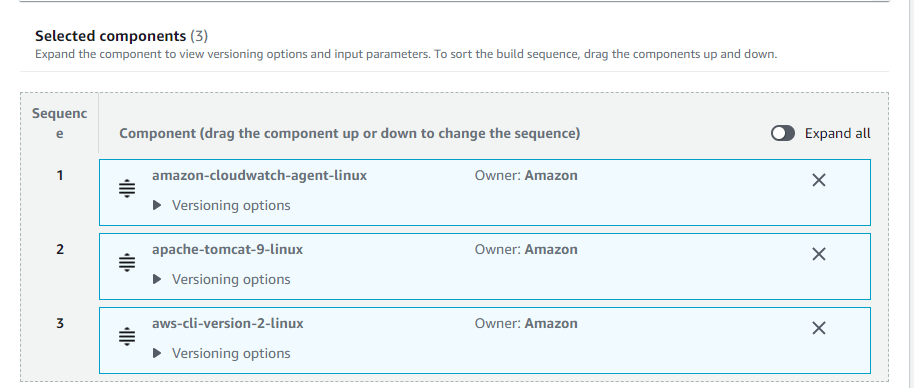
Task: Select the amazon-cloudwatch-agent-linux component name
Action: pyautogui.click(x=259, y=175)
